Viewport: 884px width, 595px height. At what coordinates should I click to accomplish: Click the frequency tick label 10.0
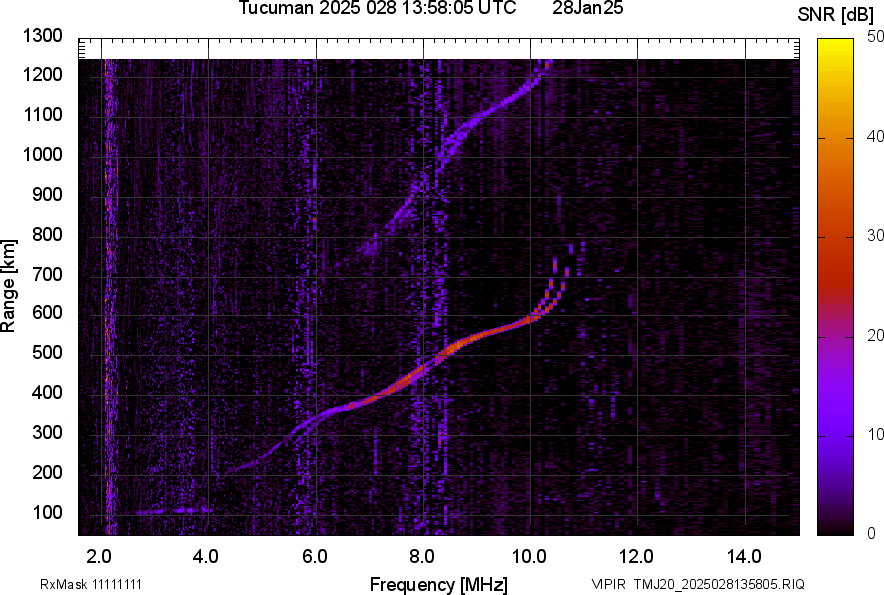click(x=528, y=557)
